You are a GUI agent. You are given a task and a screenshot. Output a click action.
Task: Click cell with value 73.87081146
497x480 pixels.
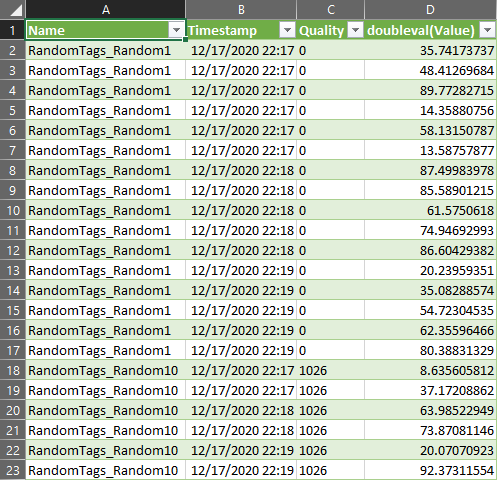(x=430, y=430)
